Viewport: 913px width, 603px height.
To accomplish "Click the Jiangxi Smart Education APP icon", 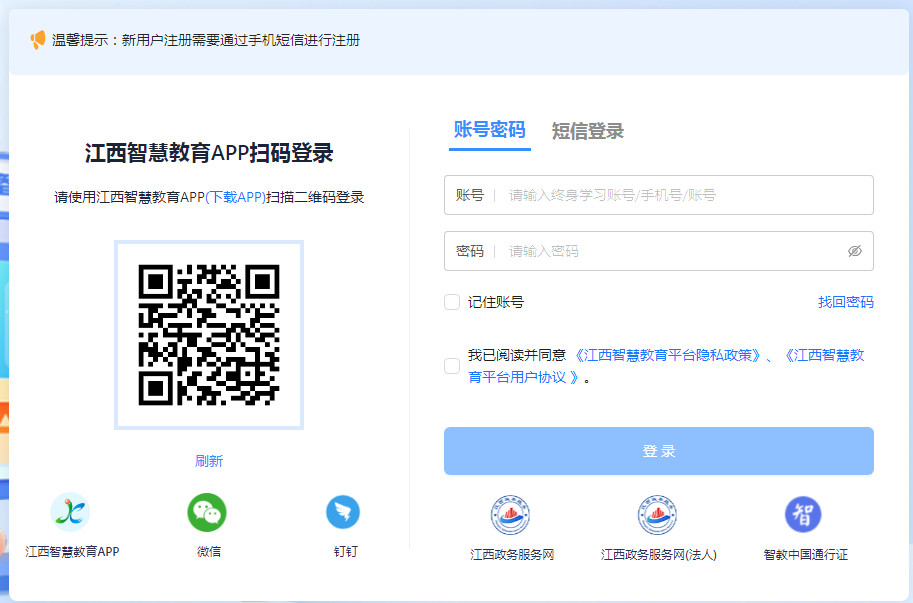I will [70, 512].
